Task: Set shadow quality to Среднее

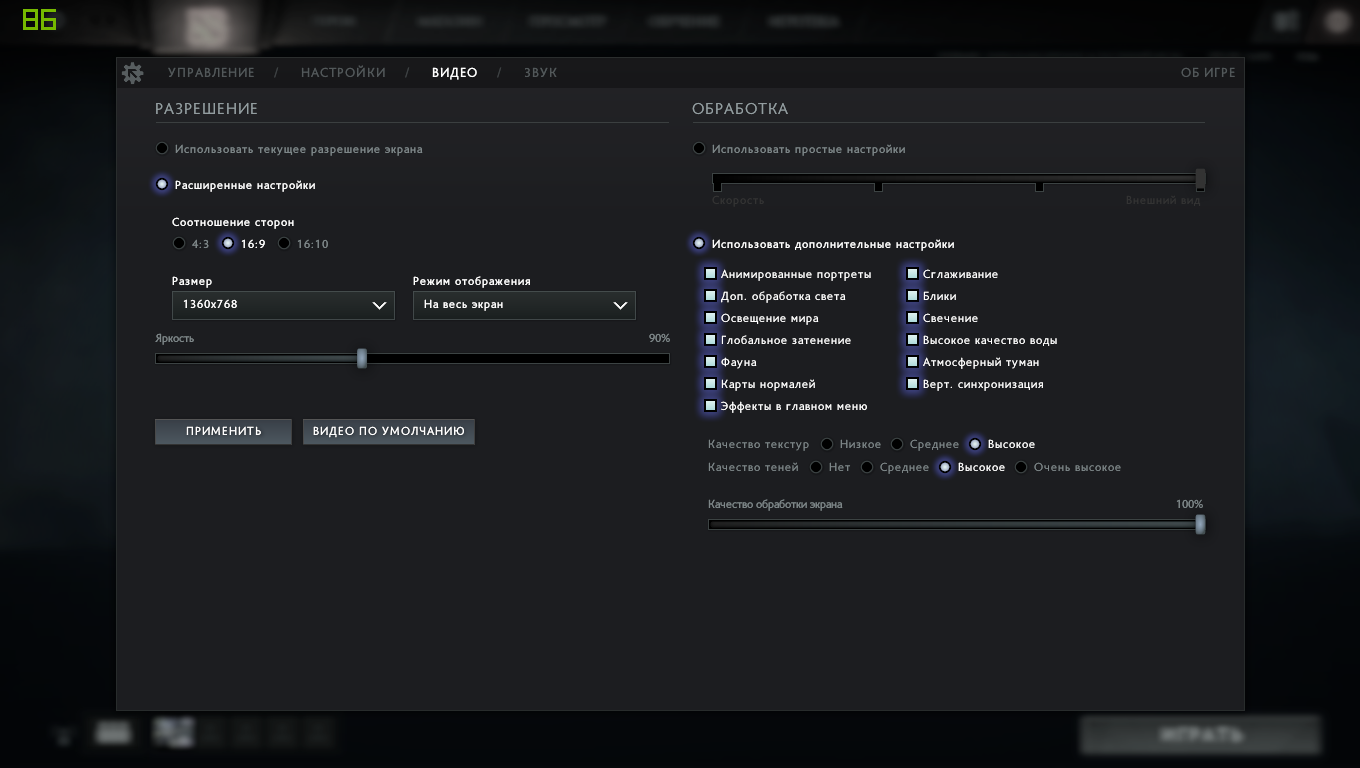Action: click(867, 467)
